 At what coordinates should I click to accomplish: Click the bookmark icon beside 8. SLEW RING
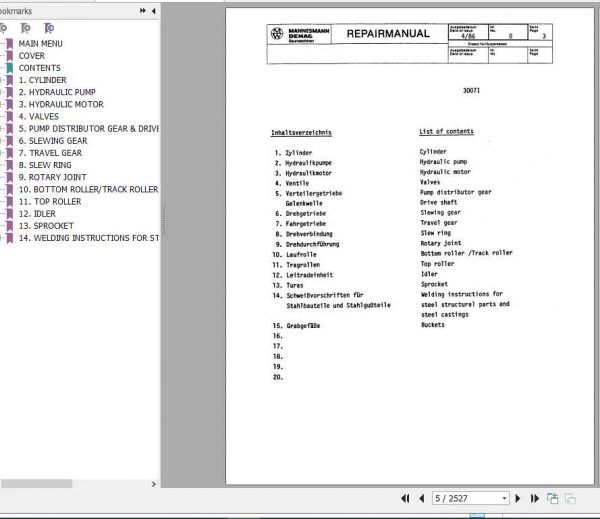tap(10, 165)
